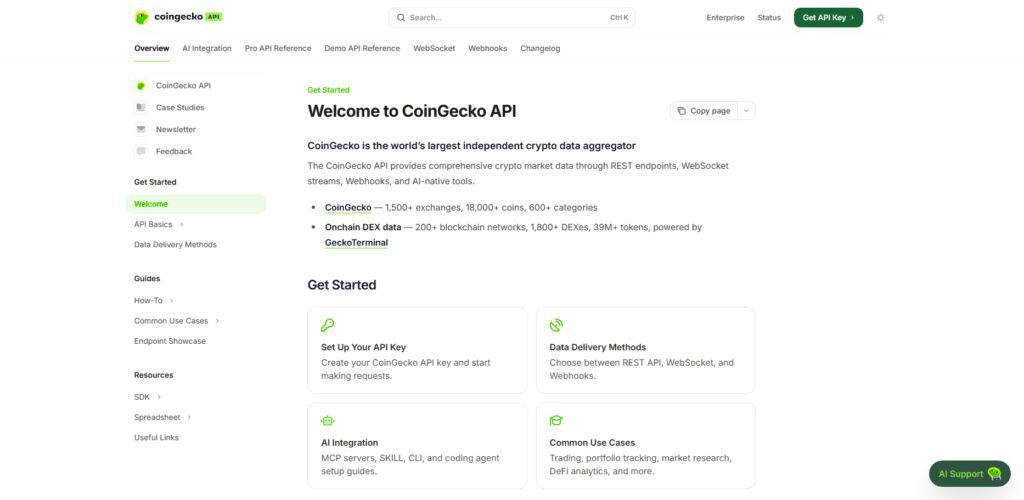
Task: Expand the API Basics sidebar chevron
Action: point(182,225)
